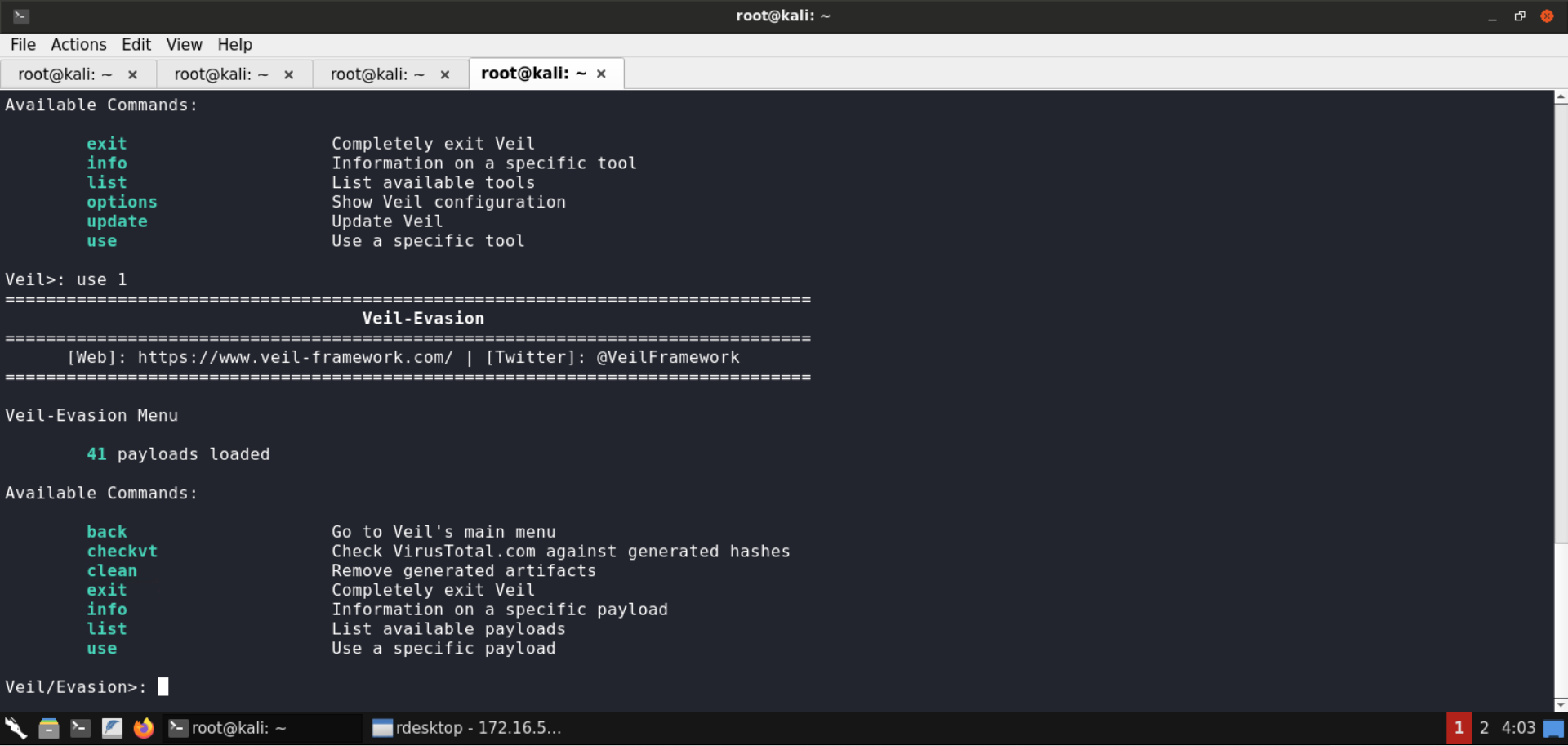The image size is (1568, 746).
Task: Click the '41 payloads loaded' line
Action: [178, 454]
